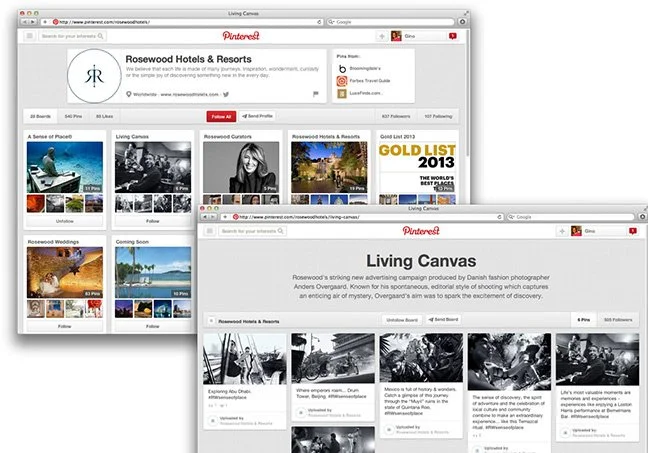Click the Send Board button
This screenshot has width=648, height=453.
pyautogui.click(x=444, y=319)
